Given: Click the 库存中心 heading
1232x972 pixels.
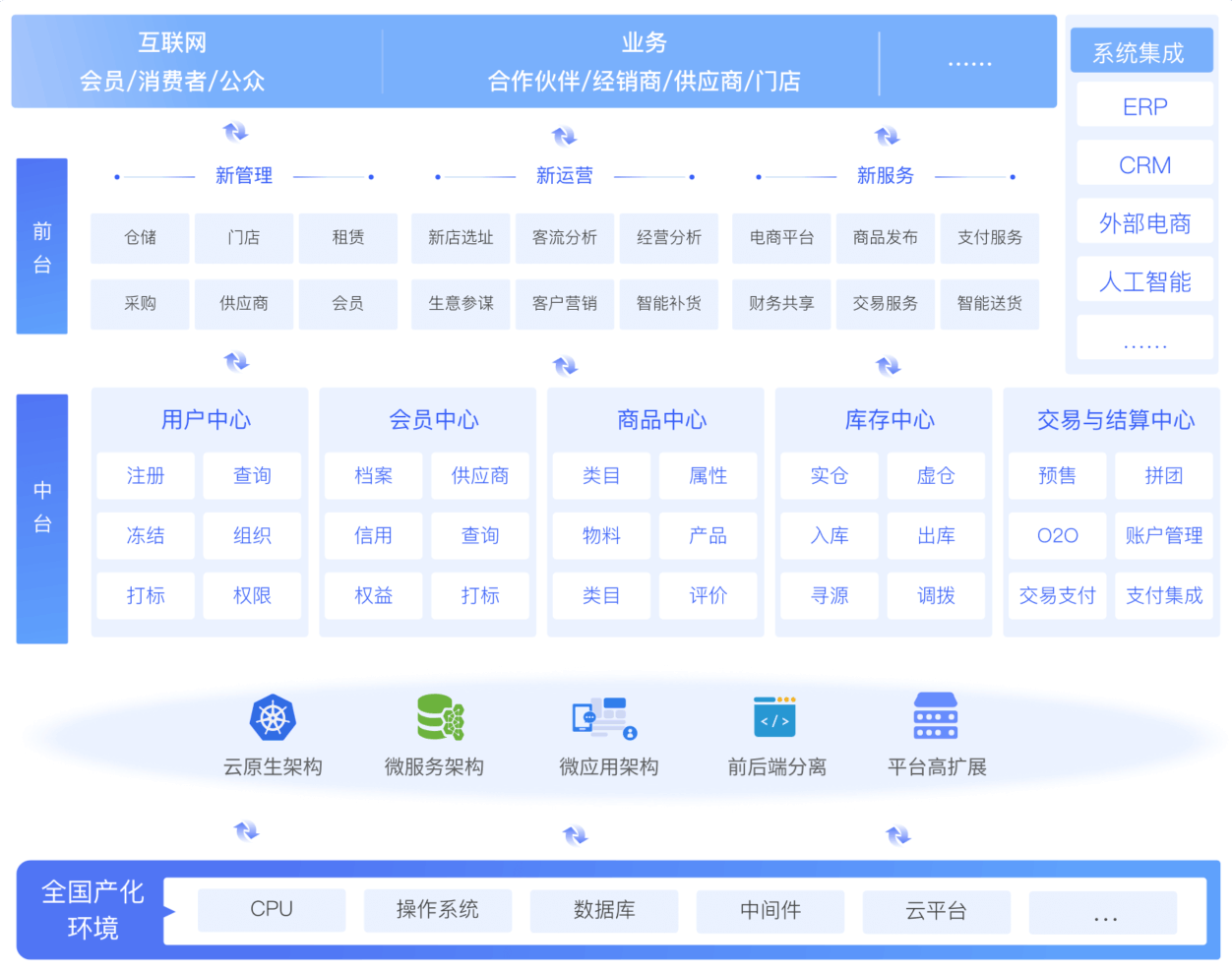Looking at the screenshot, I should pos(891,420).
